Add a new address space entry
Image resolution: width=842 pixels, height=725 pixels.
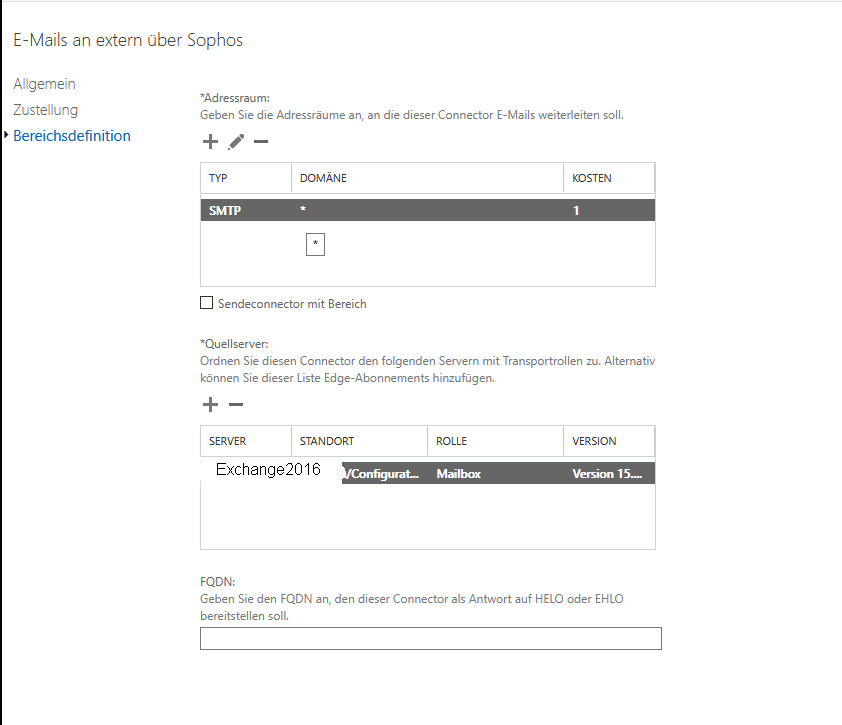(x=210, y=142)
